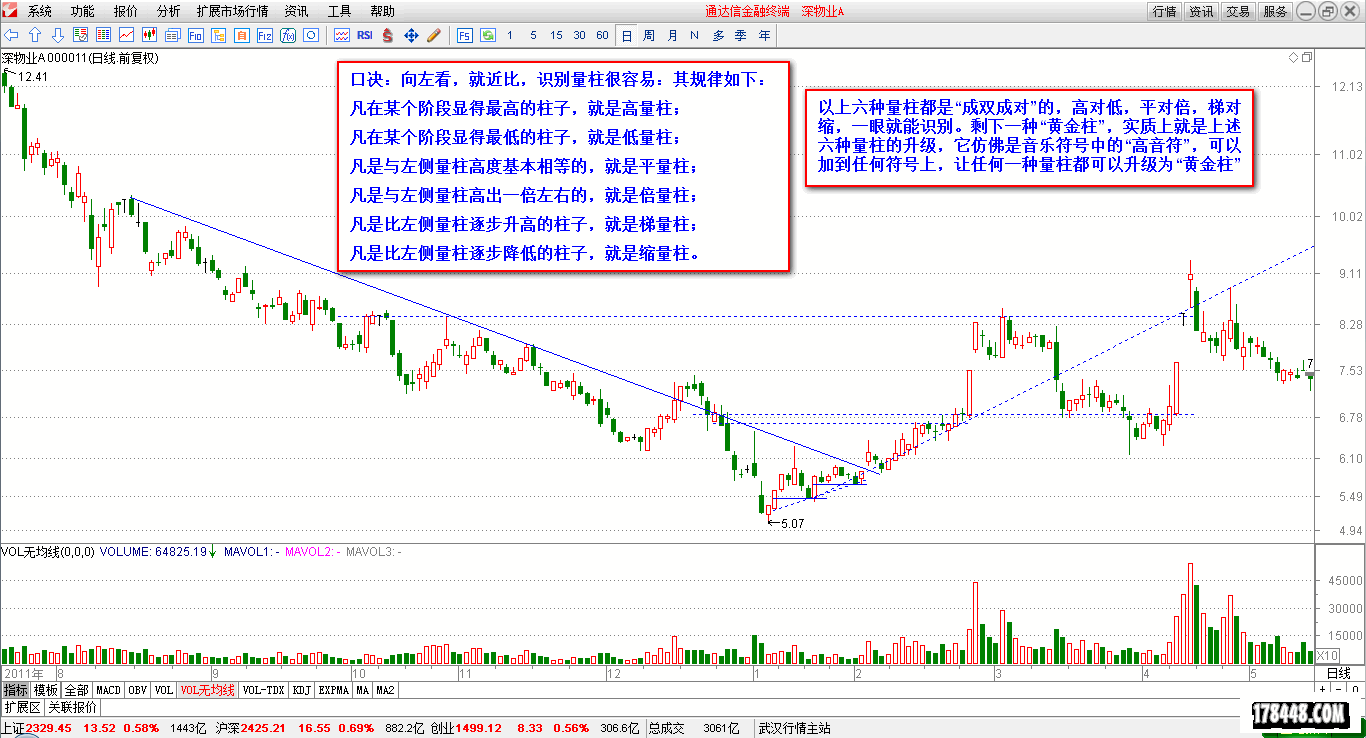1366x738 pixels.
Task: Switch to 60-minute period
Action: point(602,35)
